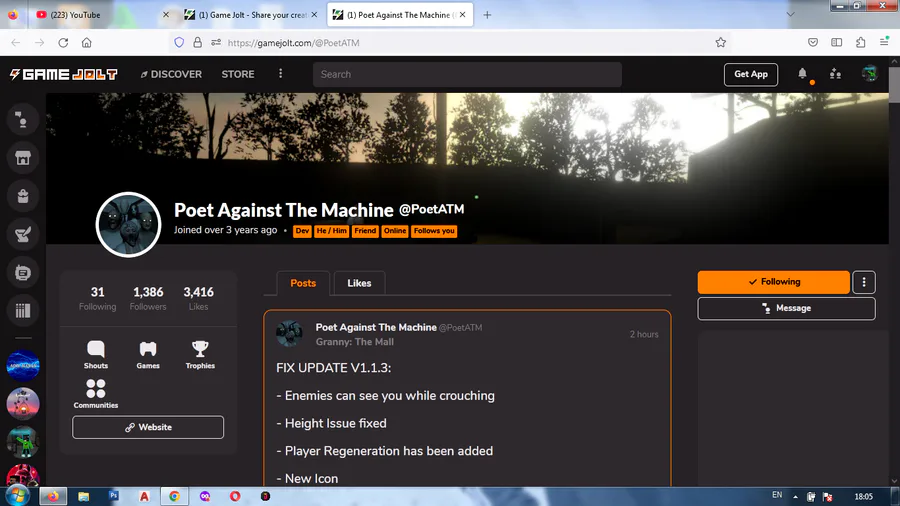Open the Granny: The Mall link
This screenshot has height=506, width=900.
355,342
